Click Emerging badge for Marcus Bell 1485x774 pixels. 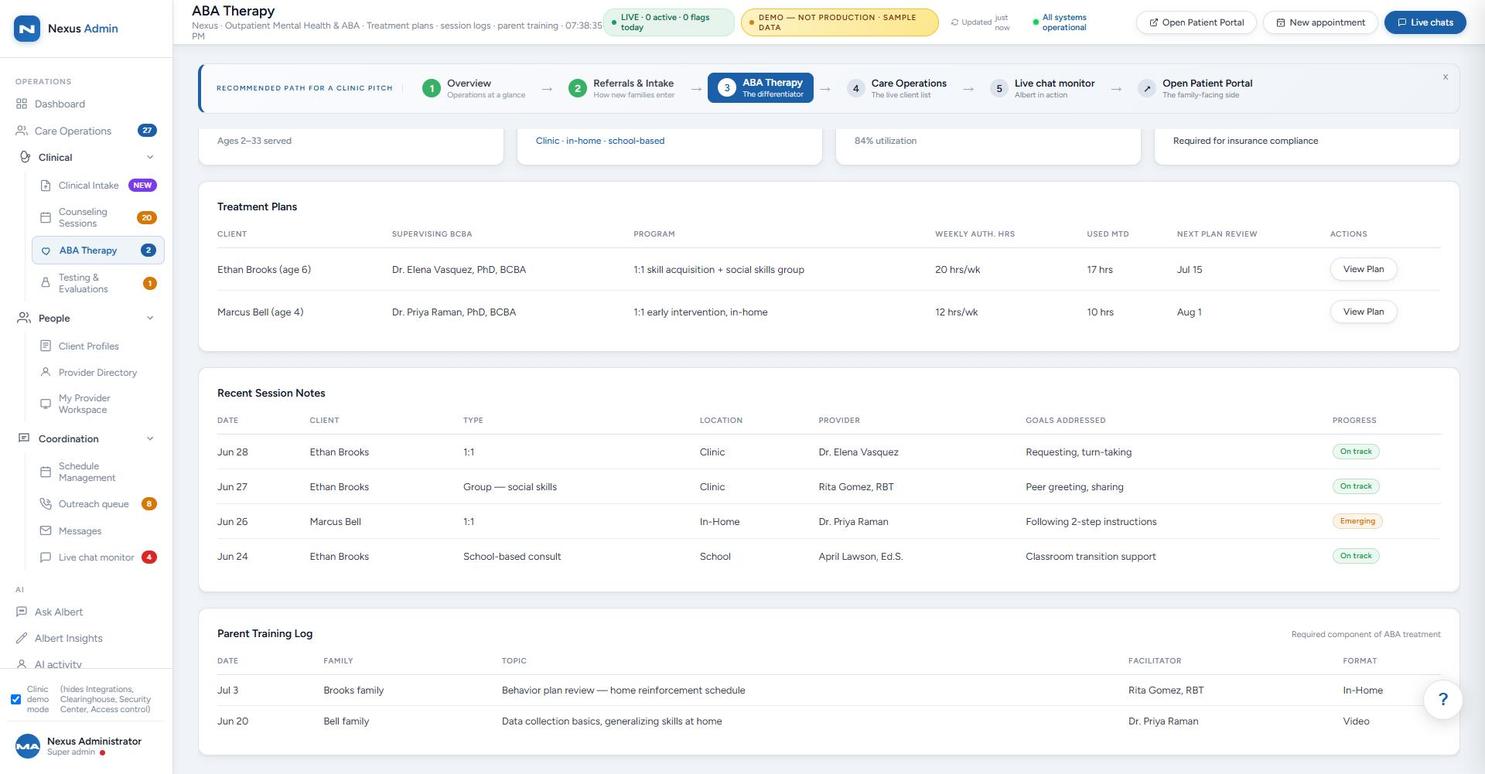coord(1358,521)
